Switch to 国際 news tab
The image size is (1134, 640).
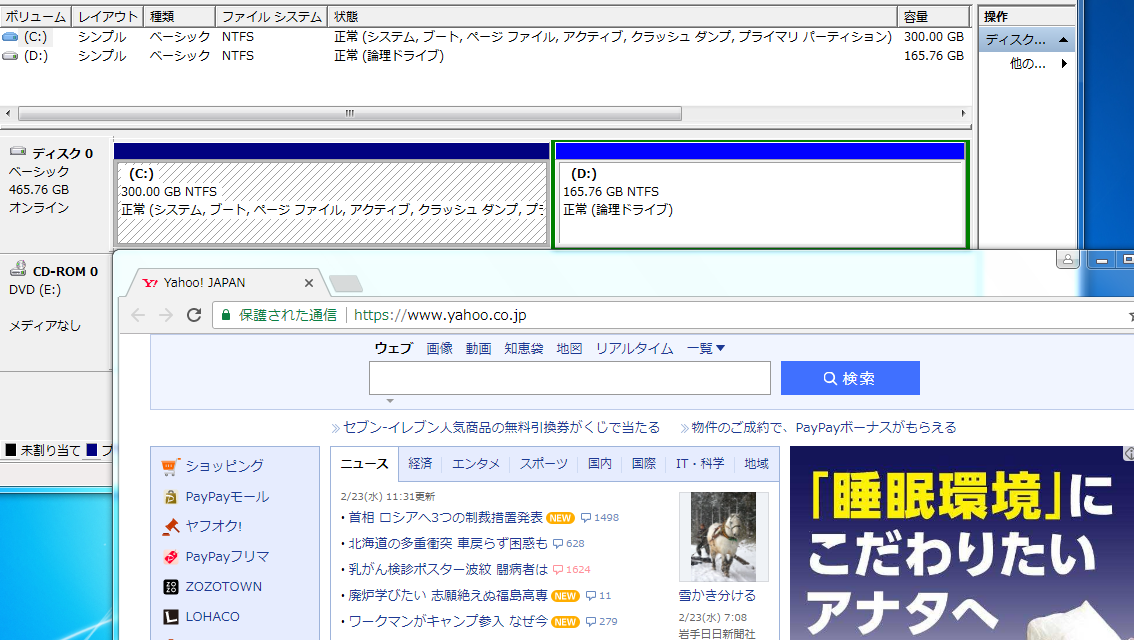pyautogui.click(x=644, y=464)
